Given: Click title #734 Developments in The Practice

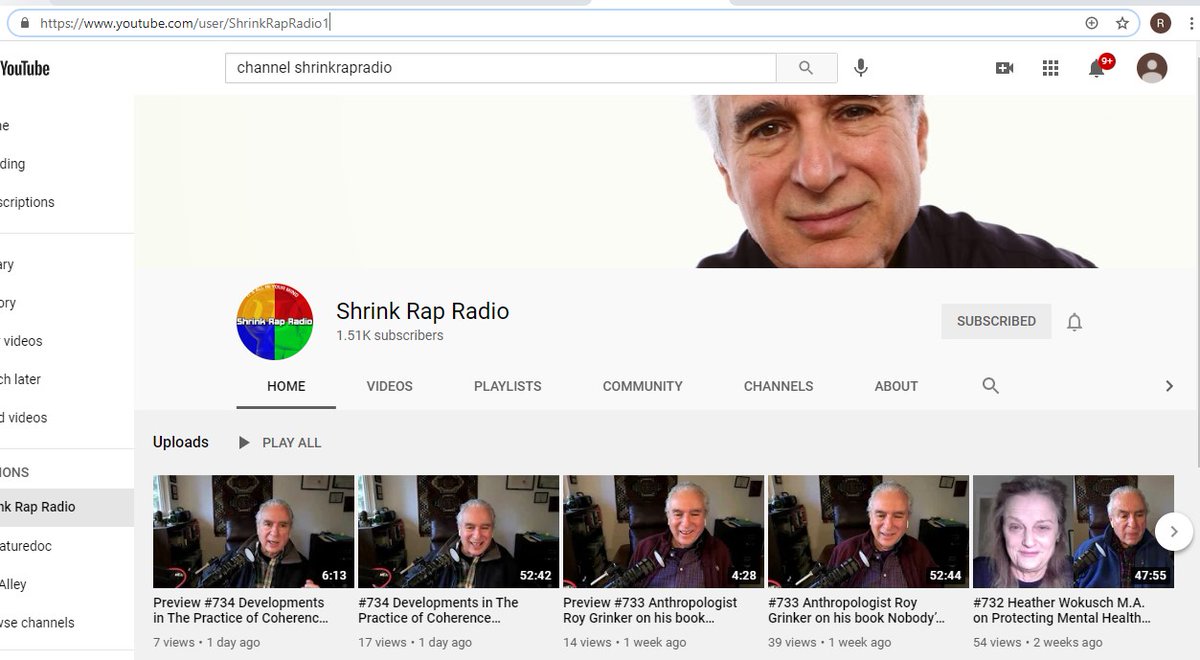Looking at the screenshot, I should click(438, 610).
